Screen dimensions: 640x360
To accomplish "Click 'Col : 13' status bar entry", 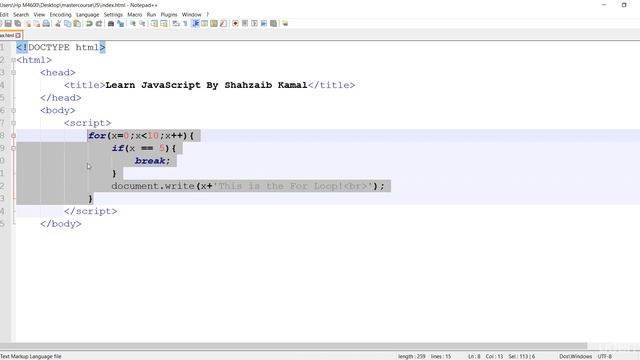I will [494, 356].
